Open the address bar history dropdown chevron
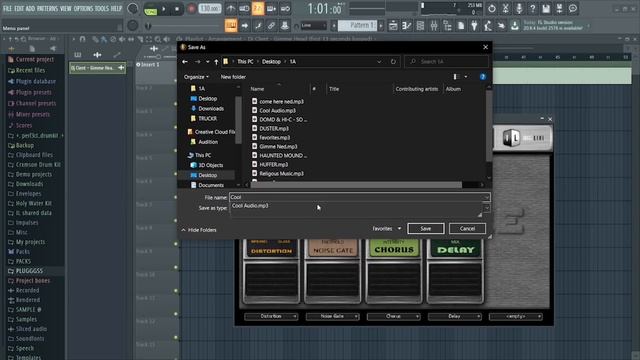 (x=379, y=62)
